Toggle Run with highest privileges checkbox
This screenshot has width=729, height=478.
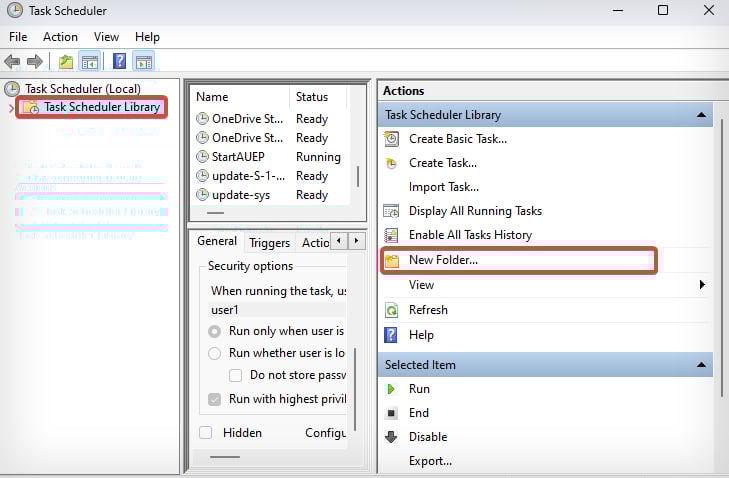[214, 399]
